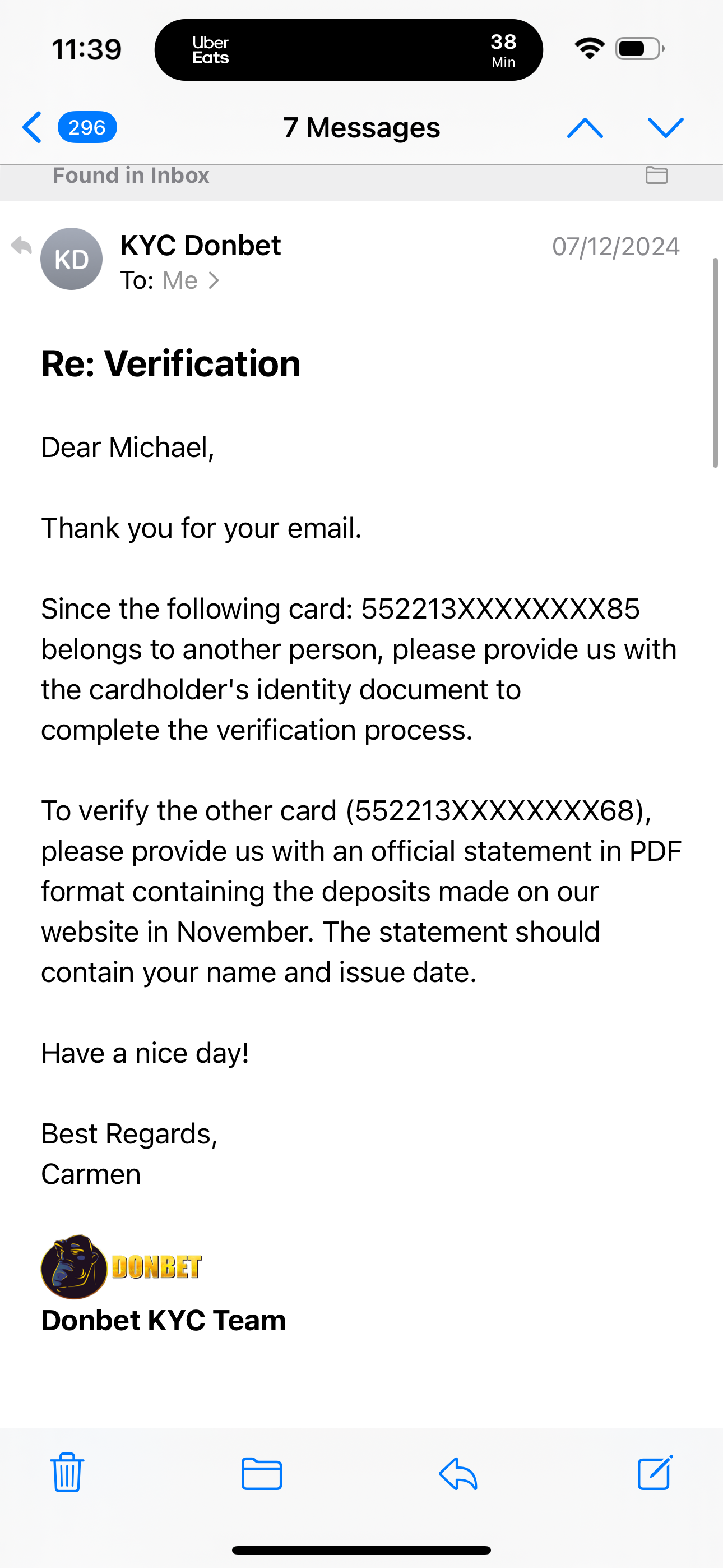The width and height of the screenshot is (723, 1568).
Task: Move message using bottom folder icon
Action: tap(262, 1473)
